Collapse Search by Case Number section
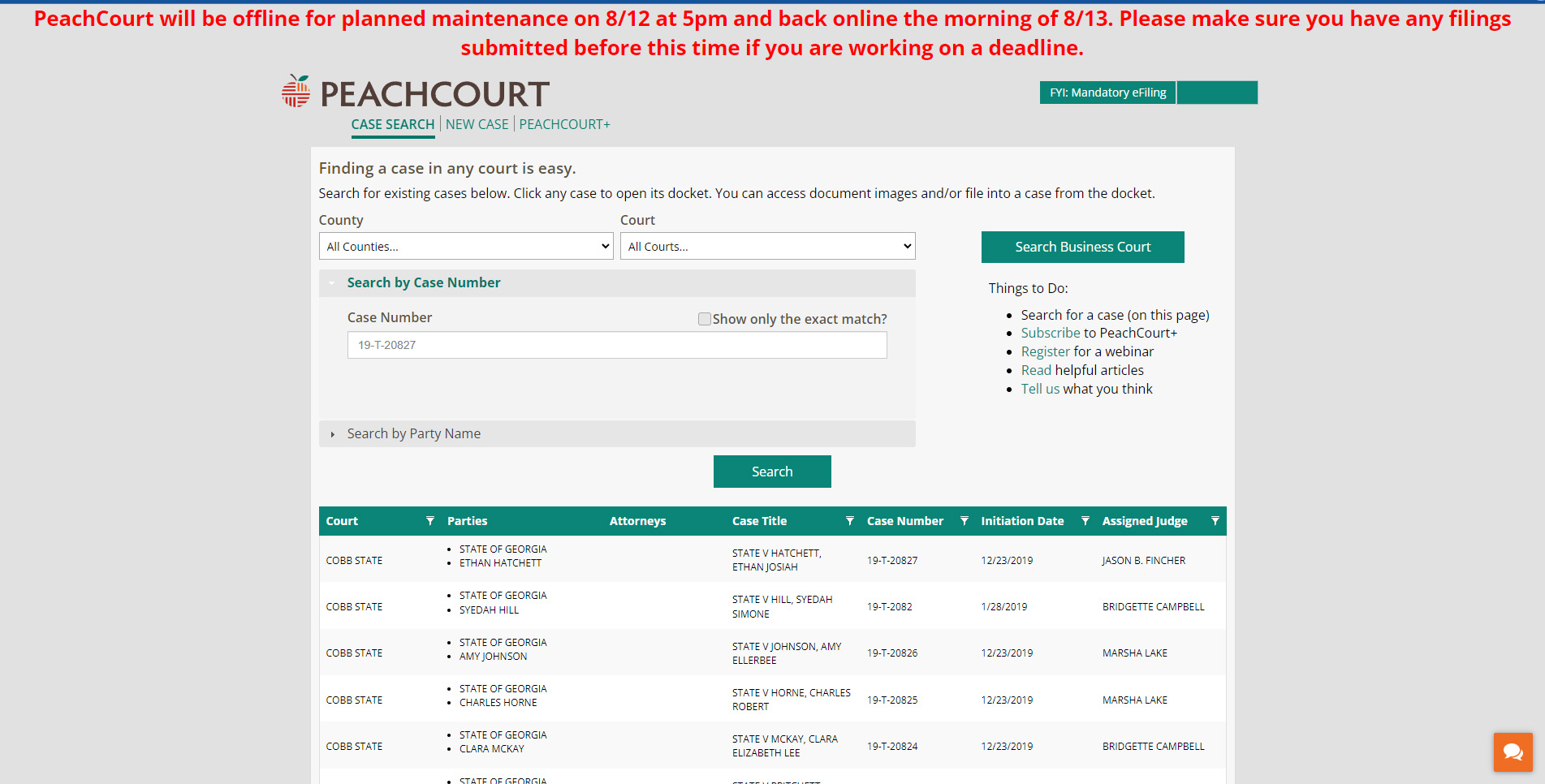The height and width of the screenshot is (784, 1545). point(617,282)
